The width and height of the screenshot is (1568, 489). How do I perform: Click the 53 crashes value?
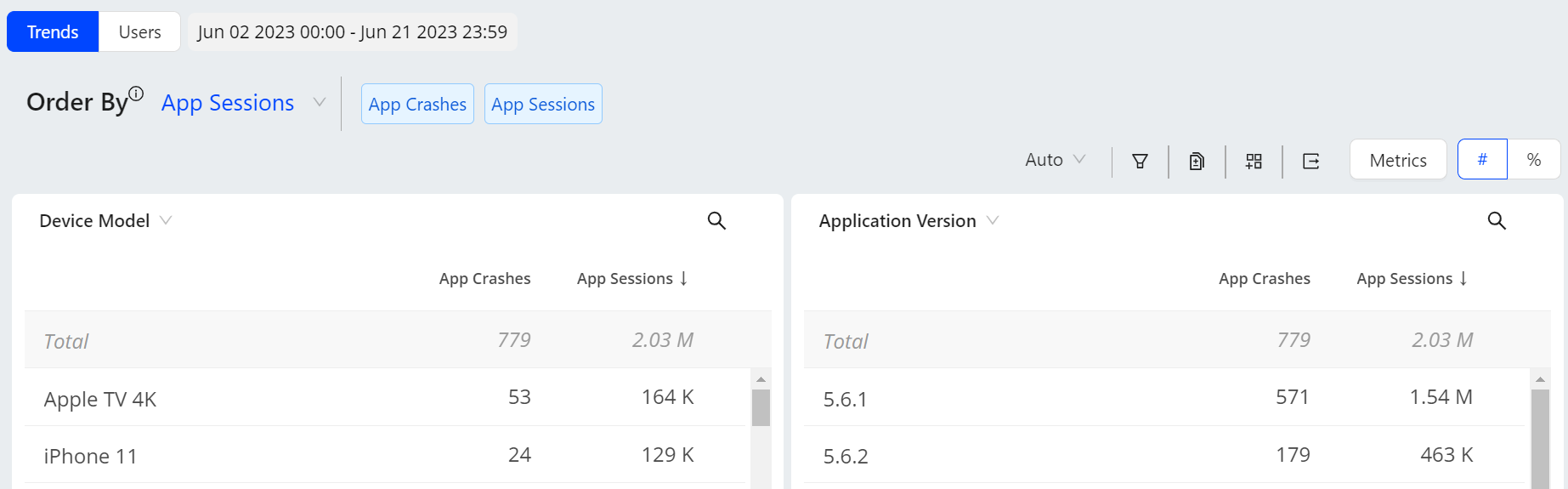519,397
